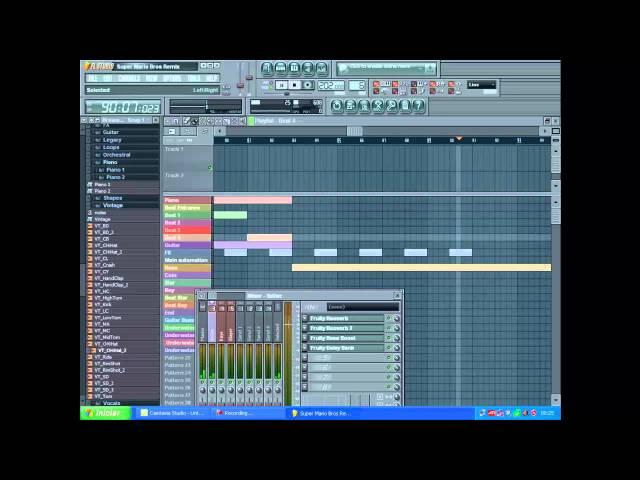Screen dimensions: 640x480
Task: Open the CHANNELS menu
Action: tap(129, 78)
